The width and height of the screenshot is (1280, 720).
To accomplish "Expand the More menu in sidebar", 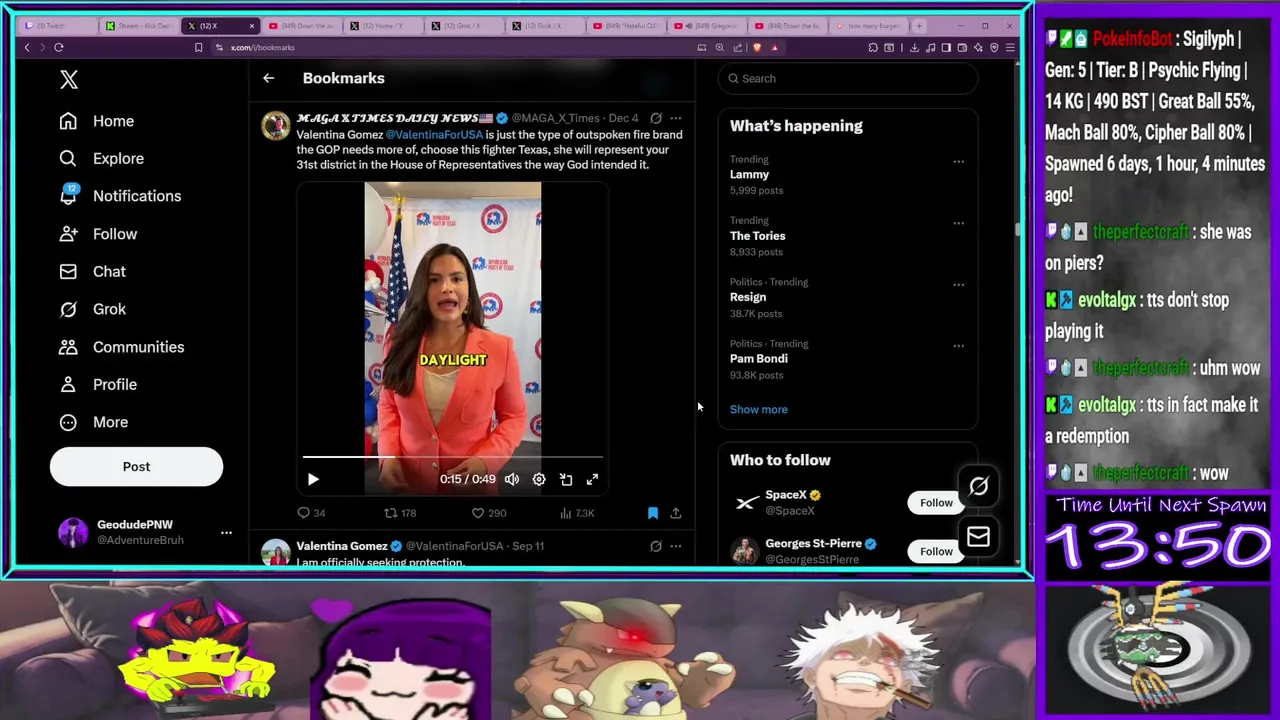I will (x=93, y=422).
